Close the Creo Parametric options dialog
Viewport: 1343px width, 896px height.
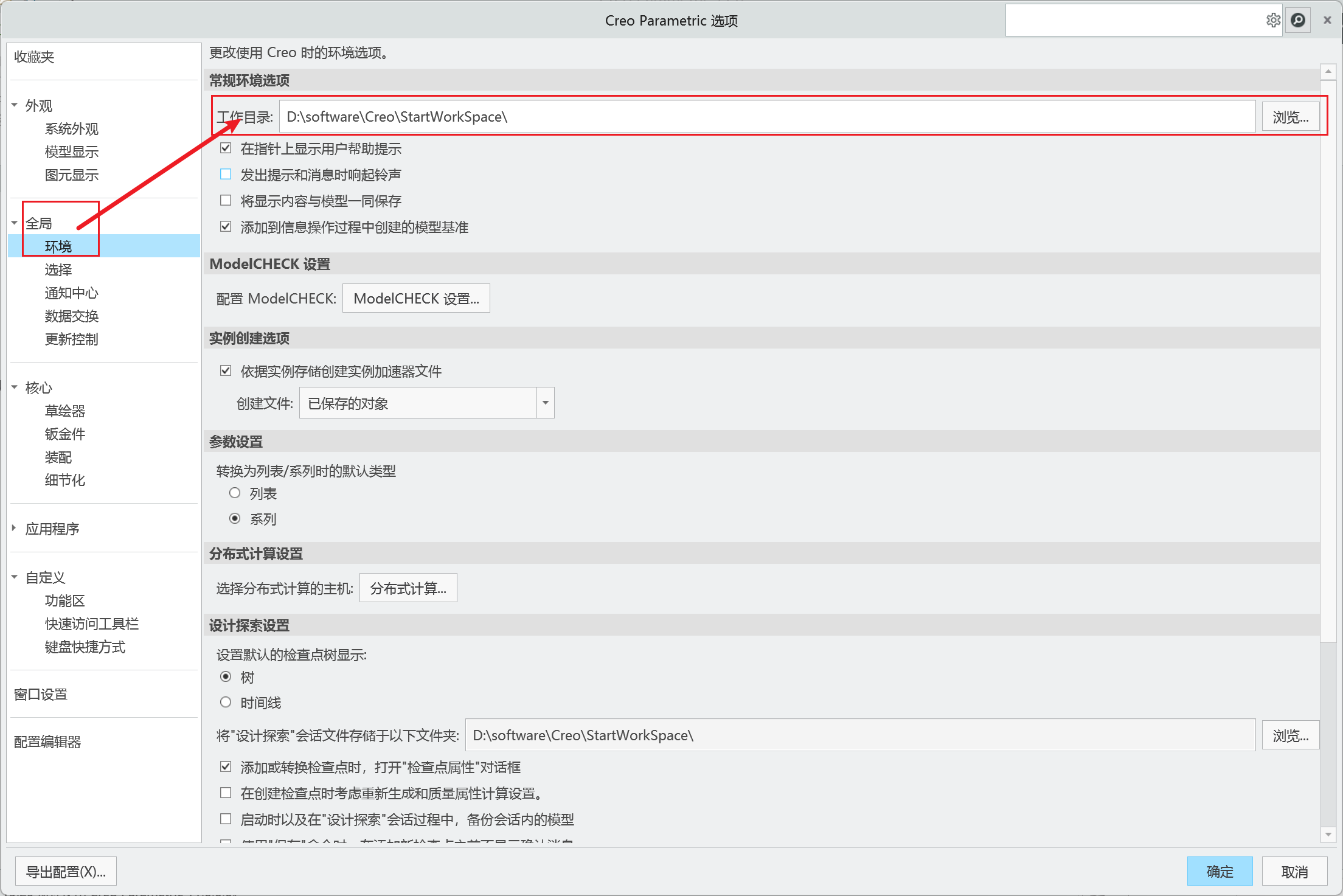pyautogui.click(x=1327, y=21)
